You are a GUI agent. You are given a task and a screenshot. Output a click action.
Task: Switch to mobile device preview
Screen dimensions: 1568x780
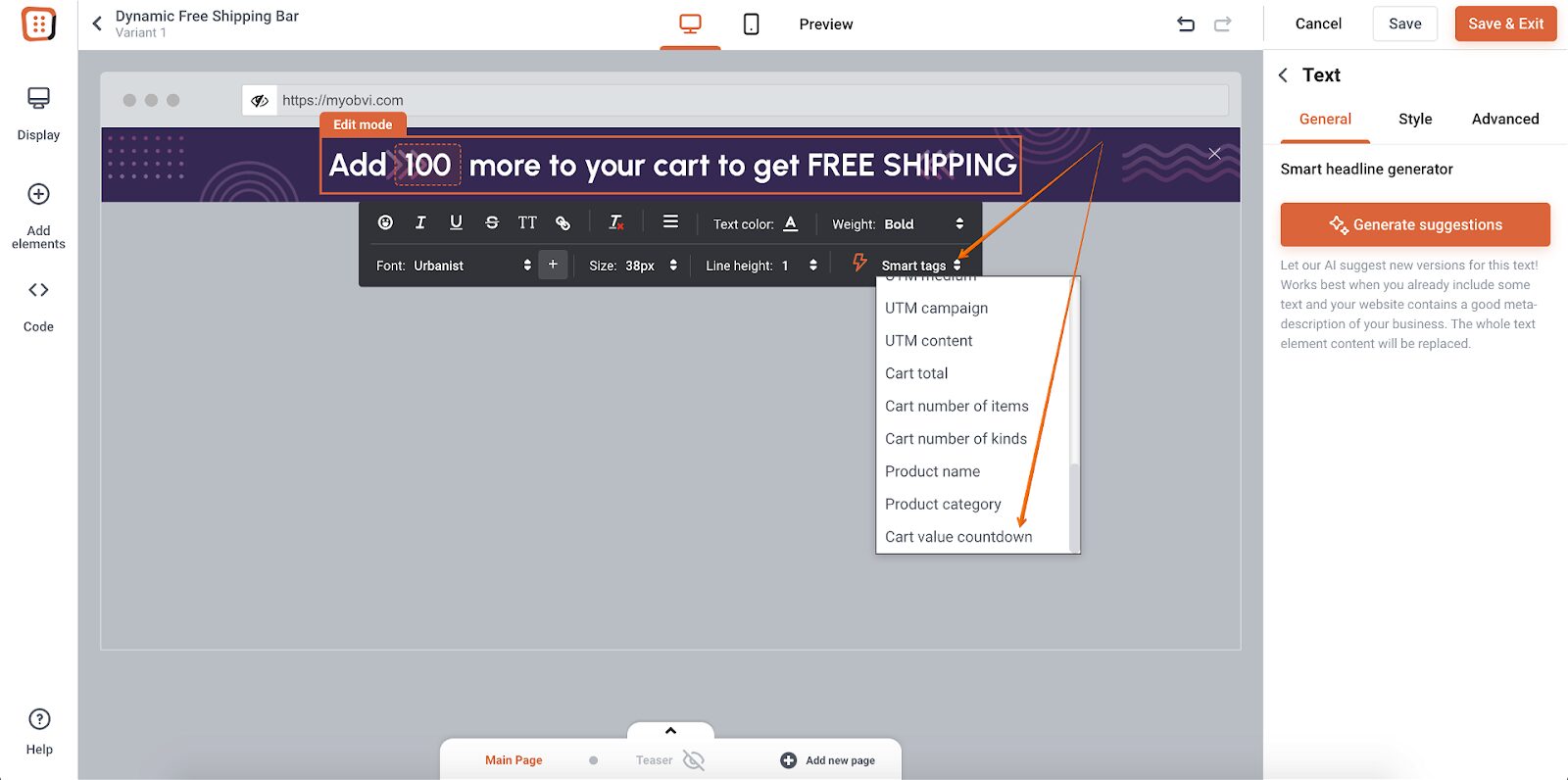(751, 24)
